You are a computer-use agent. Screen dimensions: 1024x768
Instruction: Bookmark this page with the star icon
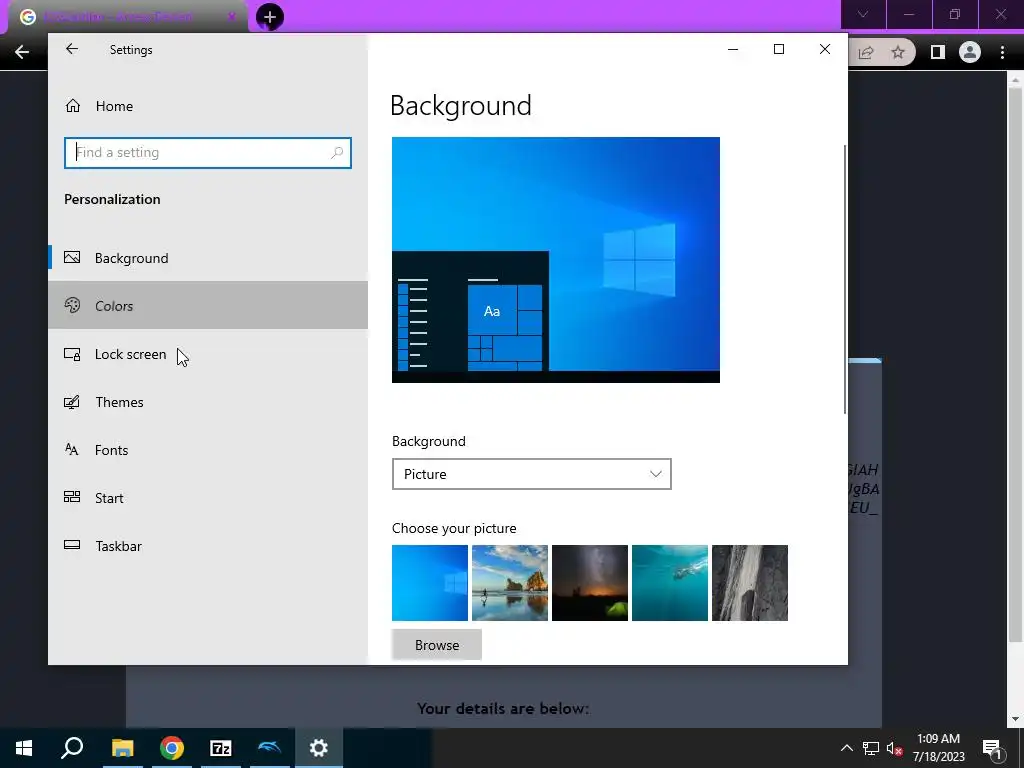click(x=898, y=52)
